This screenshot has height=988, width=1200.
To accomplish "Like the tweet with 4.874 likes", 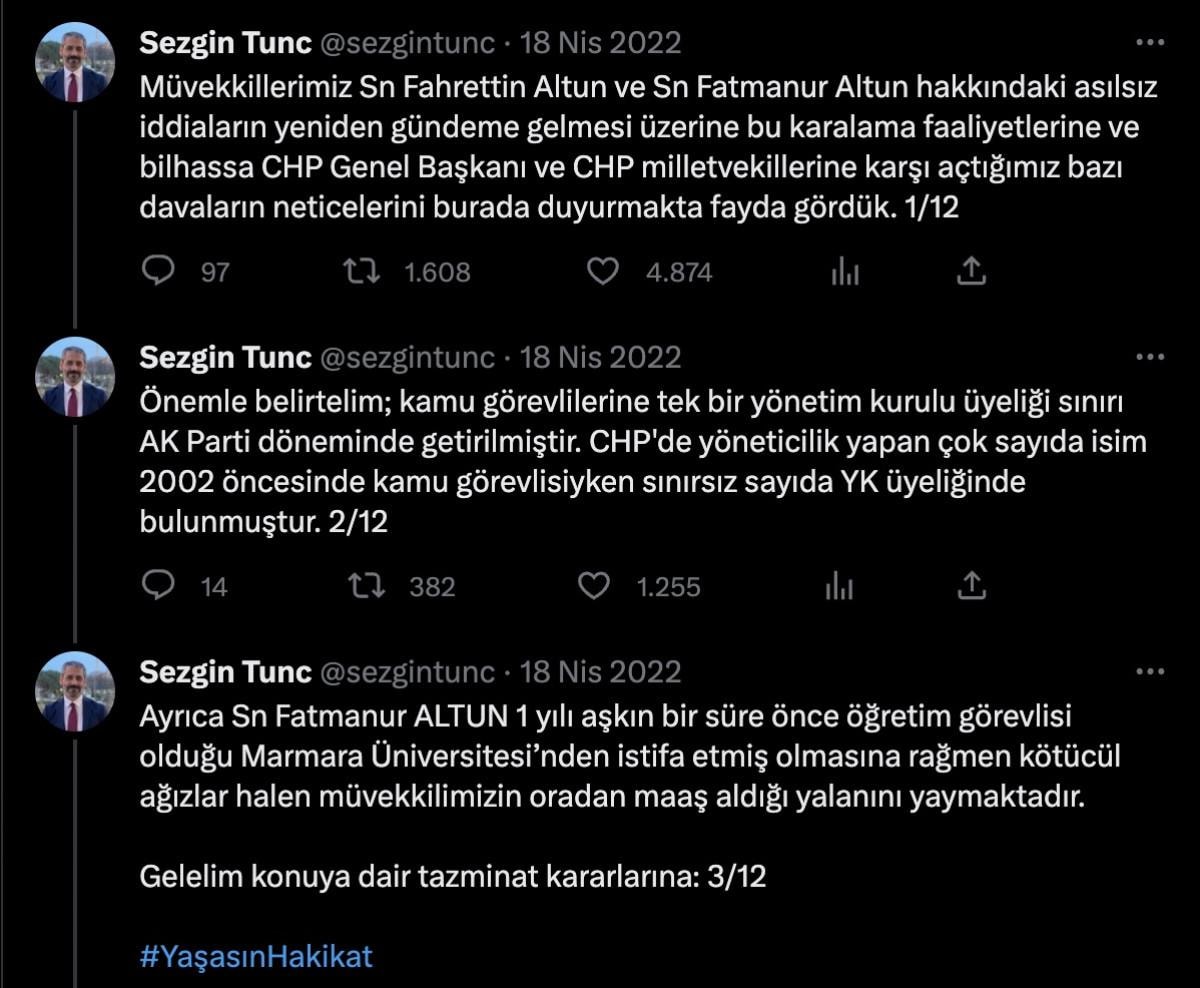I will point(602,271).
